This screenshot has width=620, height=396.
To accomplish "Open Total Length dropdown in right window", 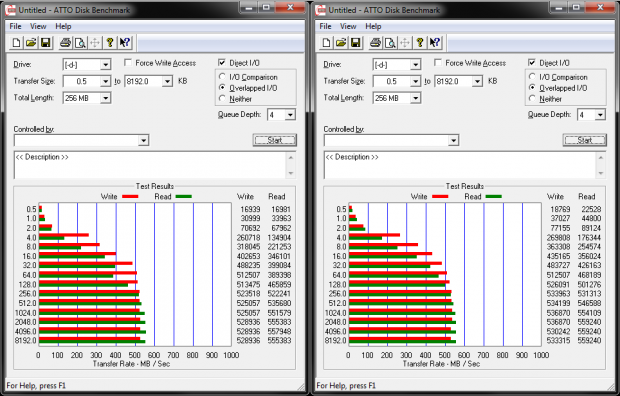I will [x=415, y=98].
